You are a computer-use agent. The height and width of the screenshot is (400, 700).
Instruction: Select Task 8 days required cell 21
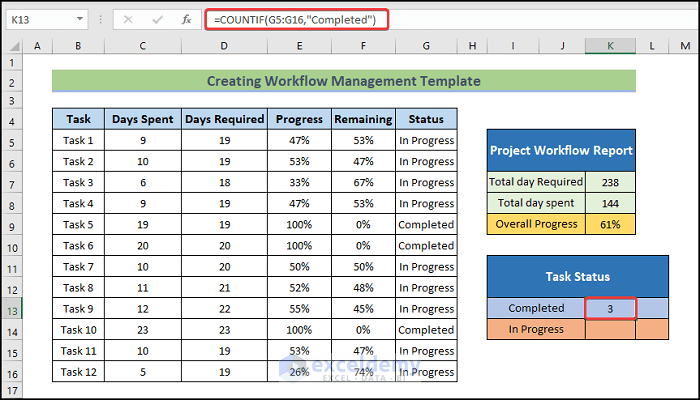225,288
